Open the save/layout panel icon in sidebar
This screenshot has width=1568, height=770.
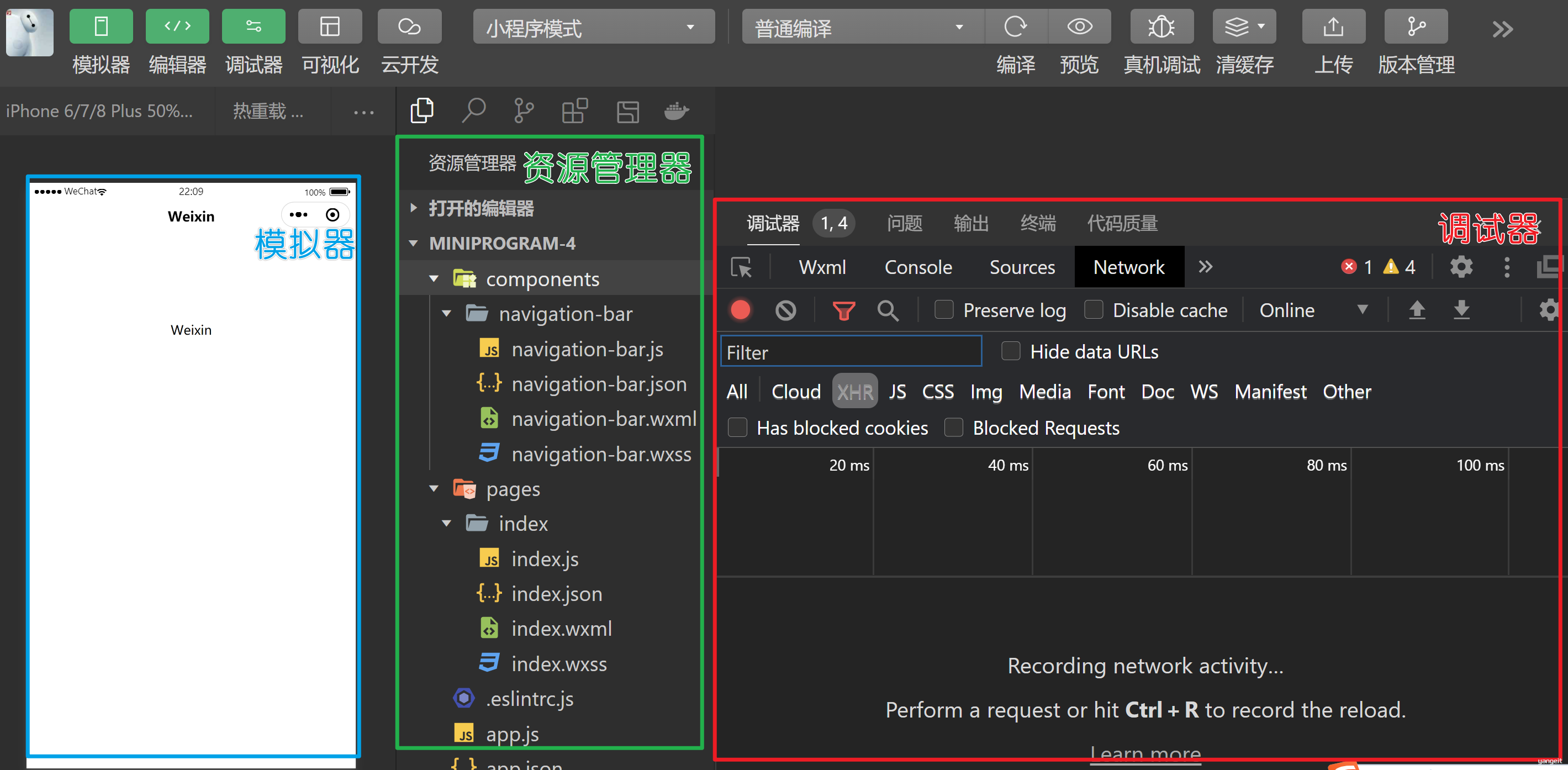(627, 112)
